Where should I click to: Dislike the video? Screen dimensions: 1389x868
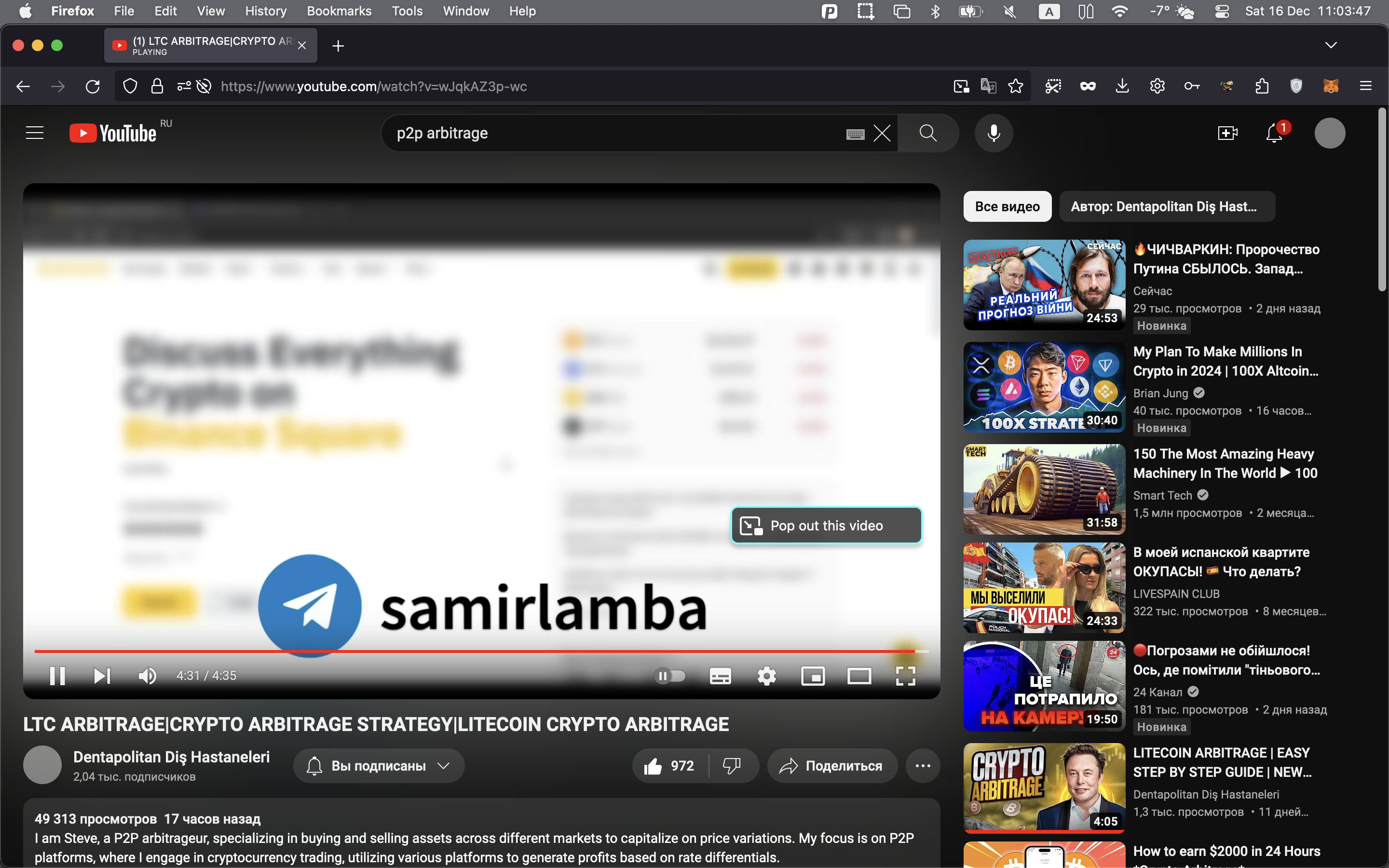click(733, 766)
